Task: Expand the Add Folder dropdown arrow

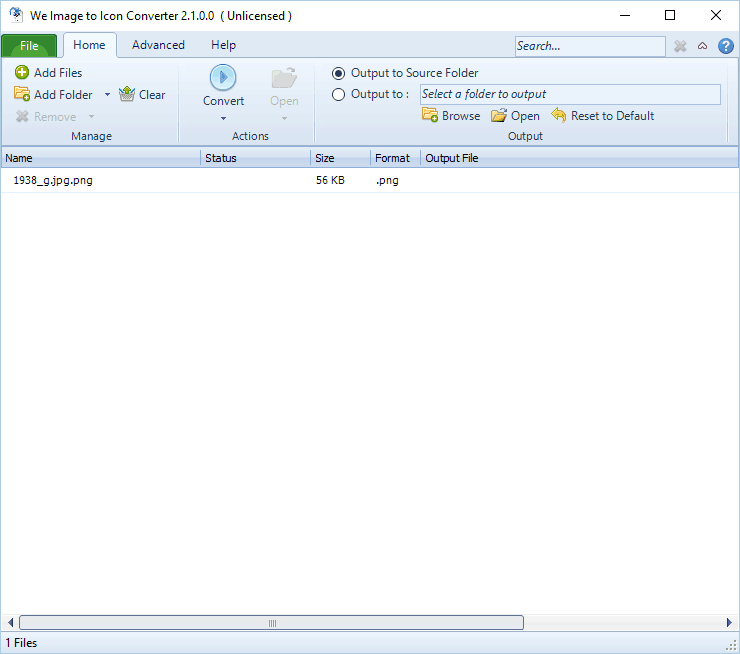Action: pos(107,94)
